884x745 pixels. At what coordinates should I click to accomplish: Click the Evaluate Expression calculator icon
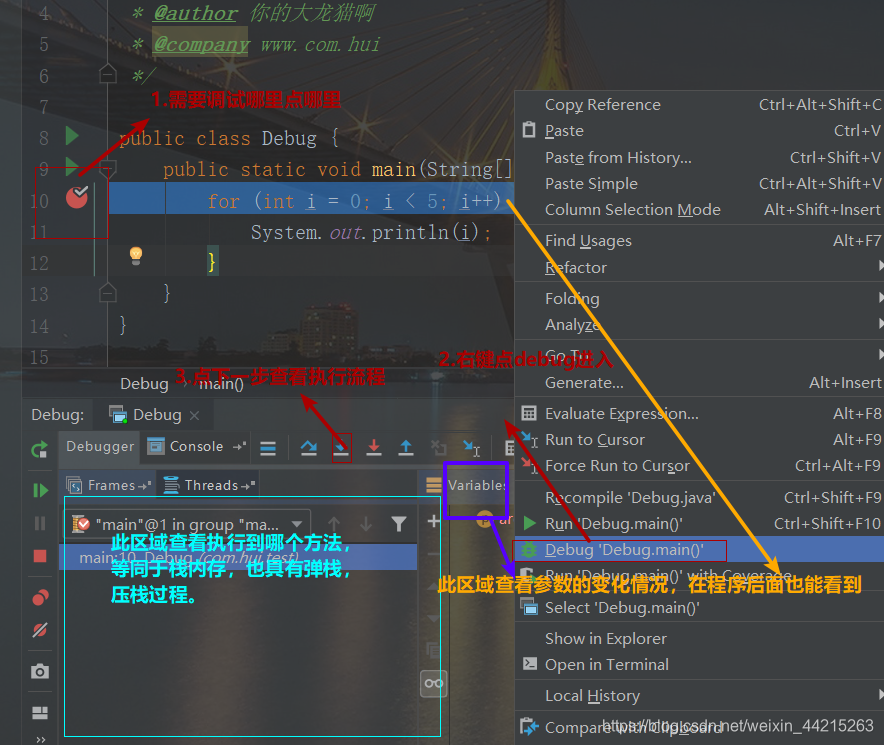click(x=529, y=413)
